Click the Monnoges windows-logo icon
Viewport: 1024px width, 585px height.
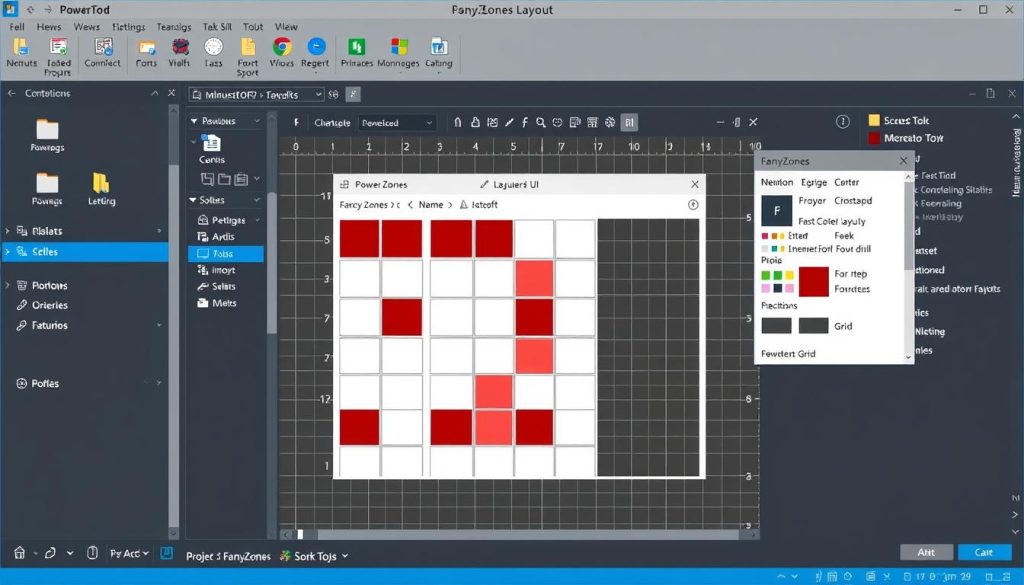[x=399, y=47]
